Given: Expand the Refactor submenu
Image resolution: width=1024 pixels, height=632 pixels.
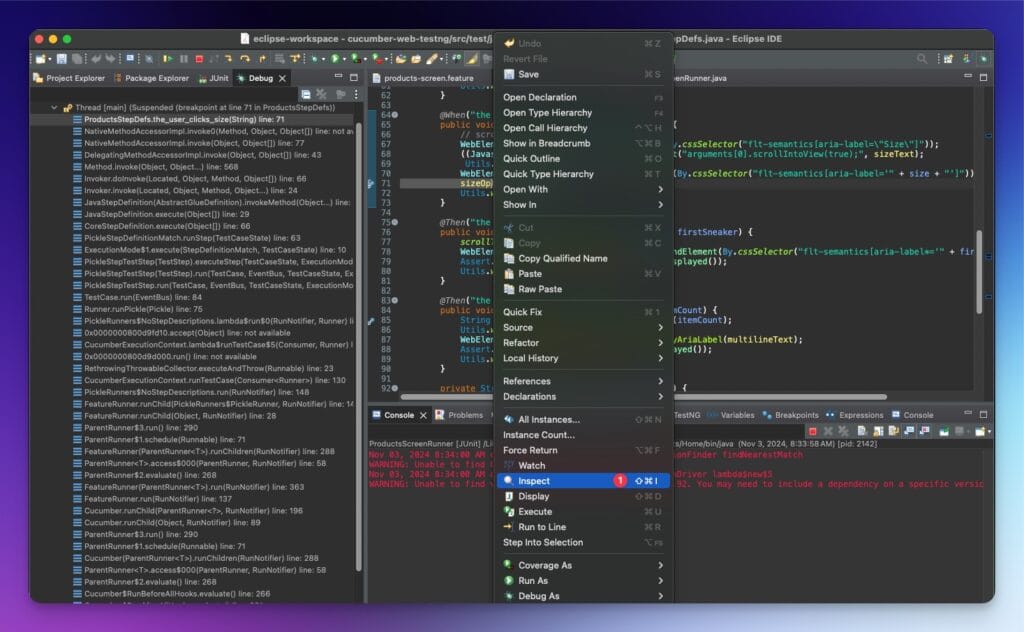Looking at the screenshot, I should coord(583,343).
